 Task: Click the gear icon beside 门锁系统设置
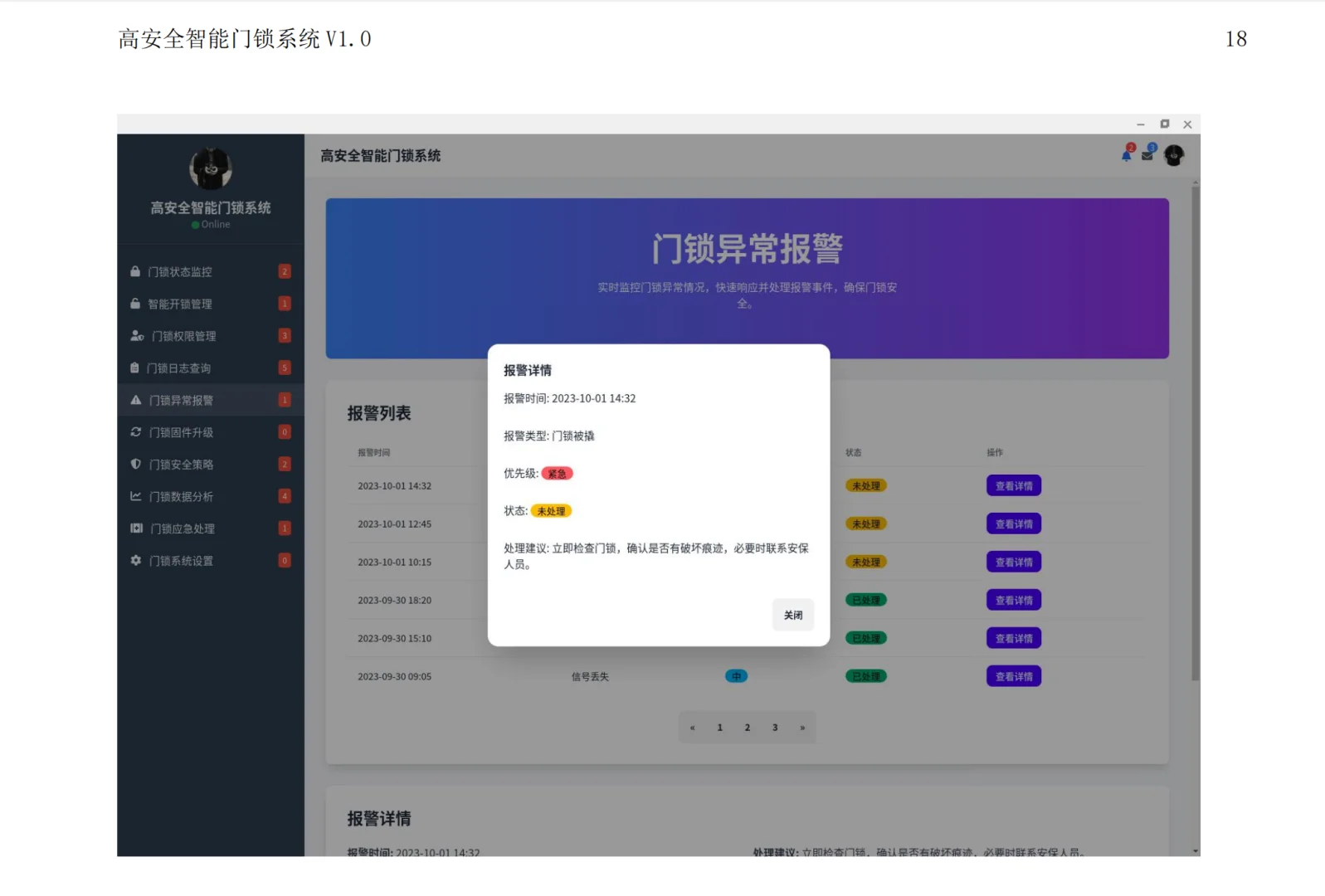136,561
